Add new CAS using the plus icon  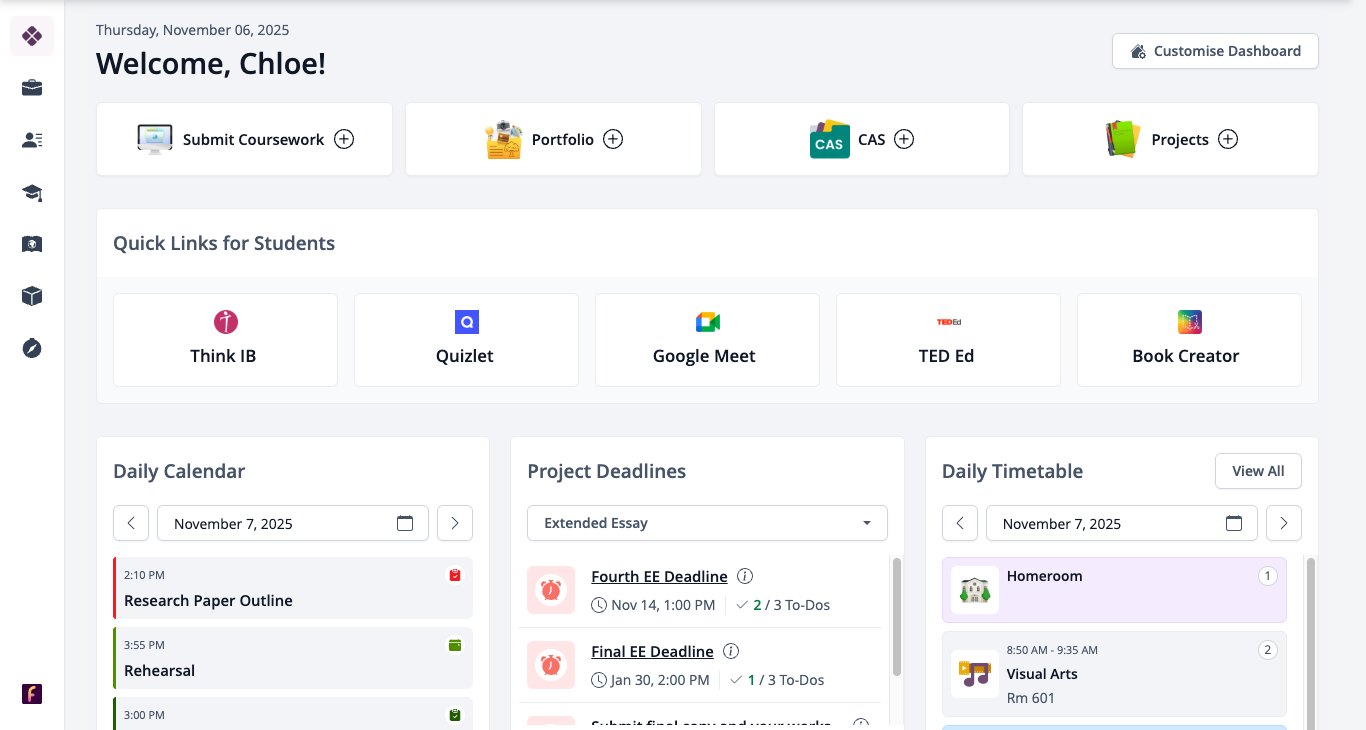pyautogui.click(x=904, y=139)
